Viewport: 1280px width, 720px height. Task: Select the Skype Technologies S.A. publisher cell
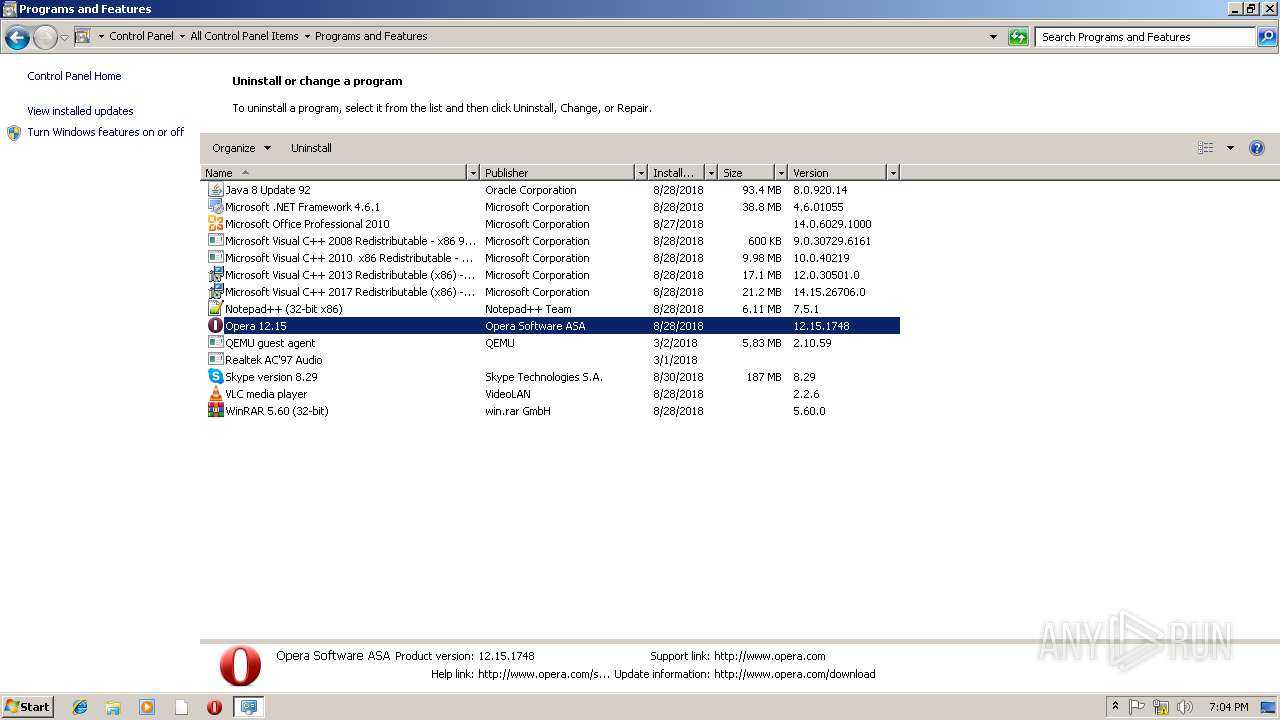coord(544,377)
